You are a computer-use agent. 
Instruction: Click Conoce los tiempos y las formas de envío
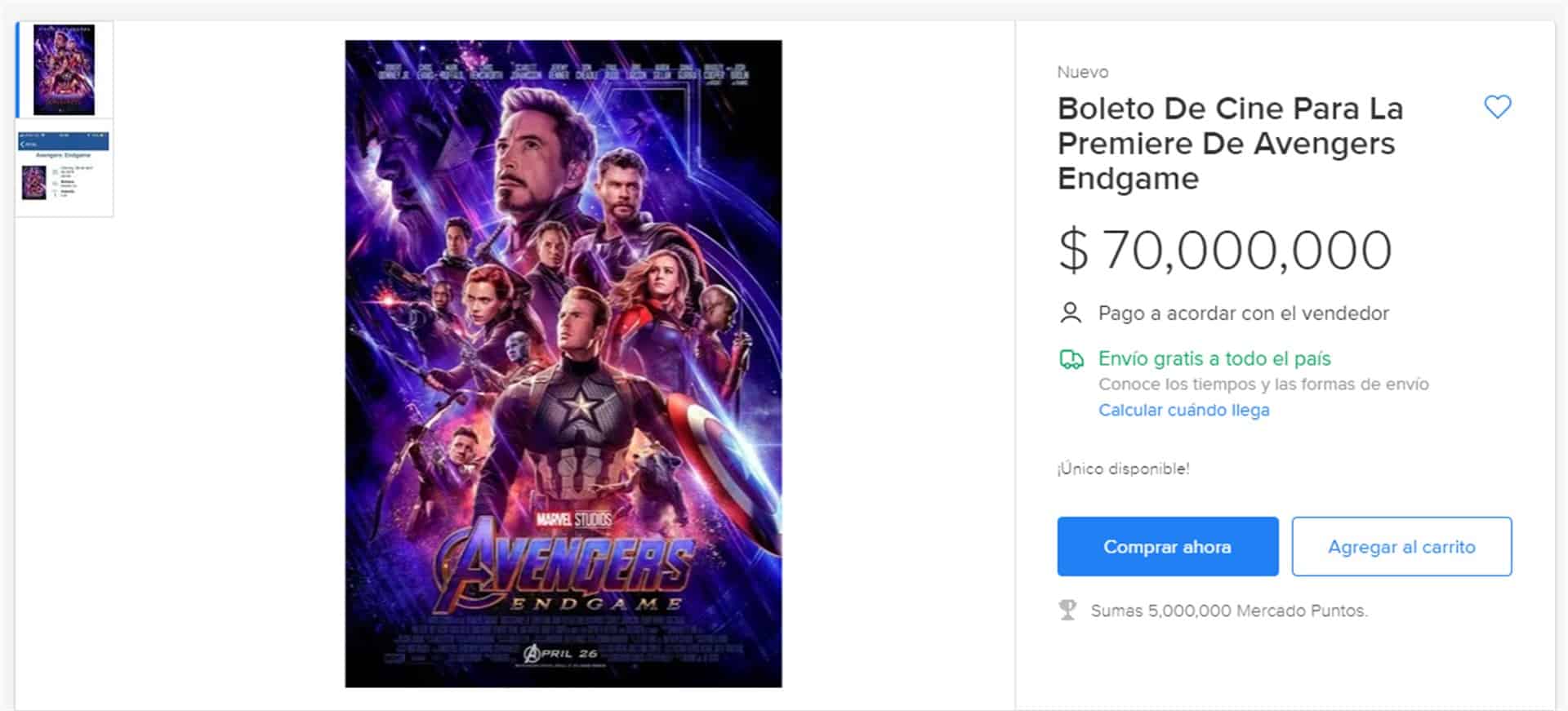(1263, 384)
